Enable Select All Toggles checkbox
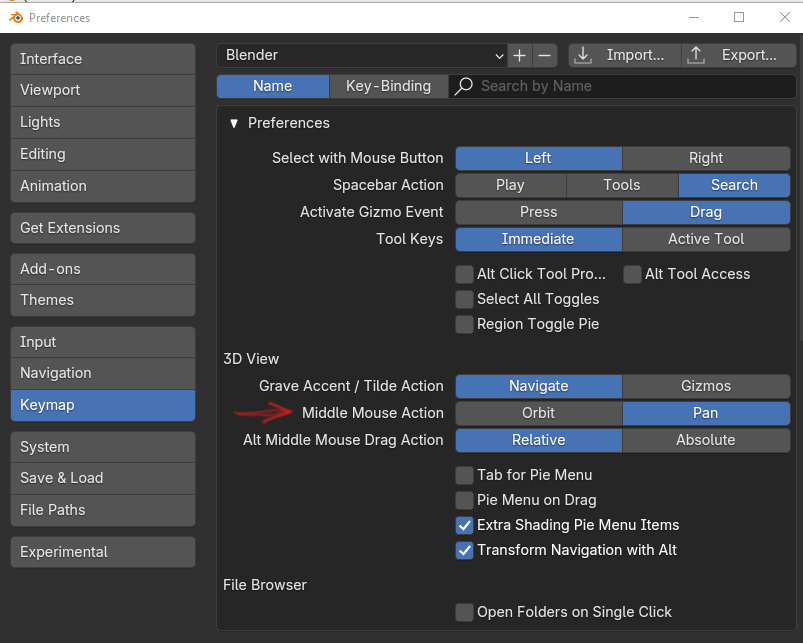Viewport: 803px width, 643px height. tap(464, 299)
